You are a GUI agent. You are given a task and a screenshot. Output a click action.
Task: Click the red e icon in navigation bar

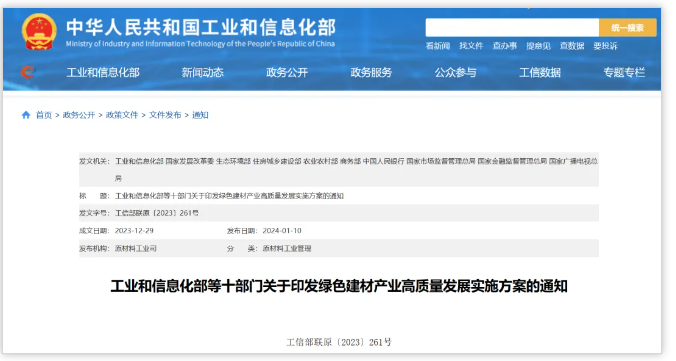28,72
